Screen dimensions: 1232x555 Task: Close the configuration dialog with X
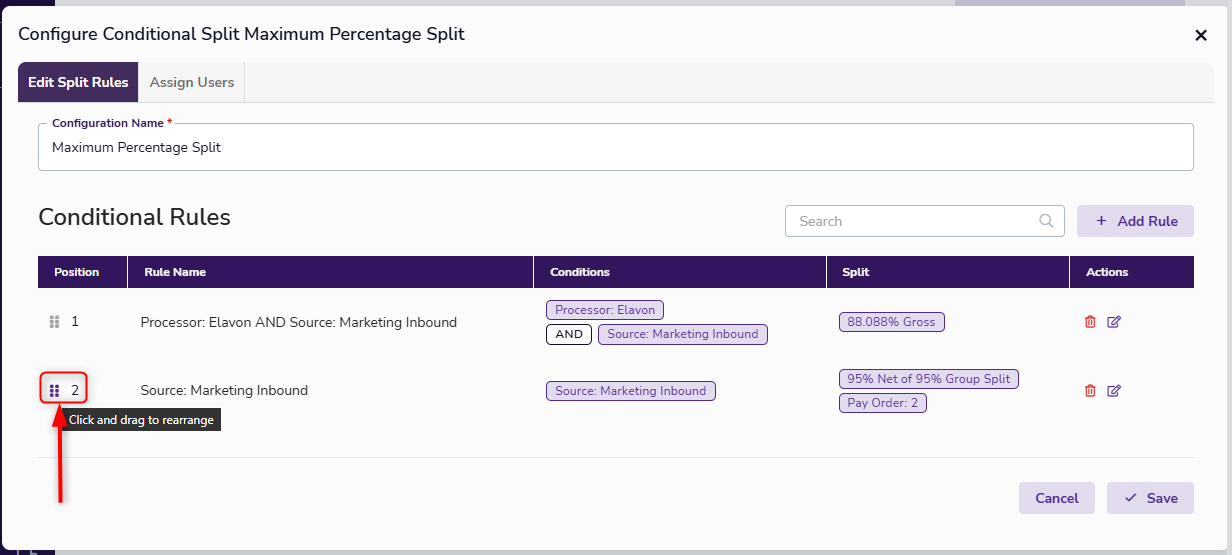(x=1201, y=35)
